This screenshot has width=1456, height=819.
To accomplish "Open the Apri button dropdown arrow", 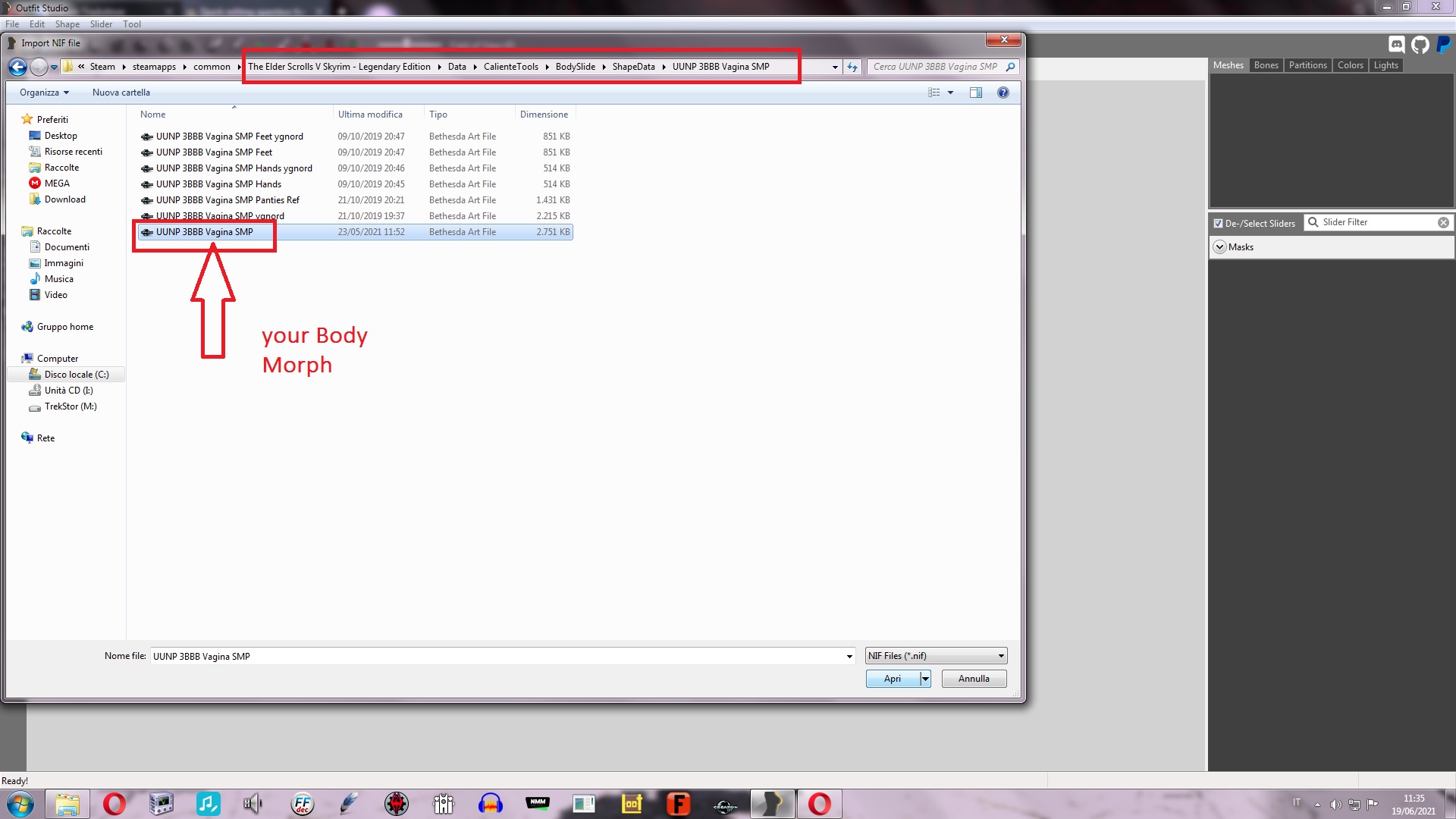I will tap(925, 679).
